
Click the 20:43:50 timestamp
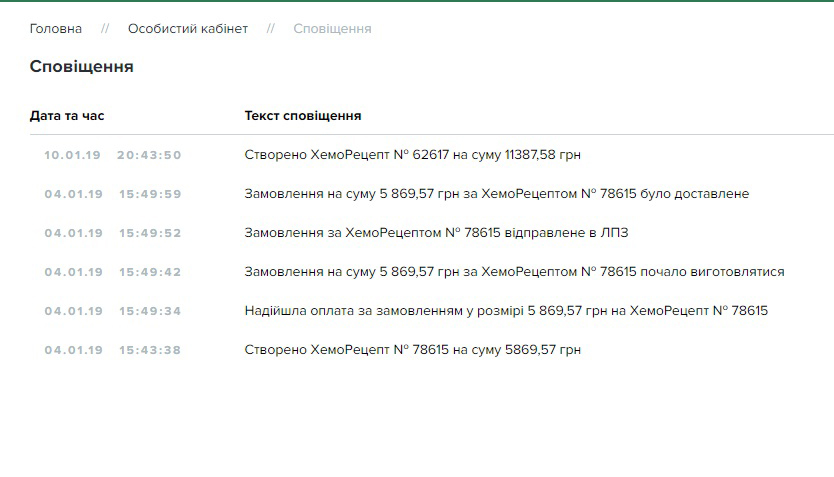(x=149, y=155)
